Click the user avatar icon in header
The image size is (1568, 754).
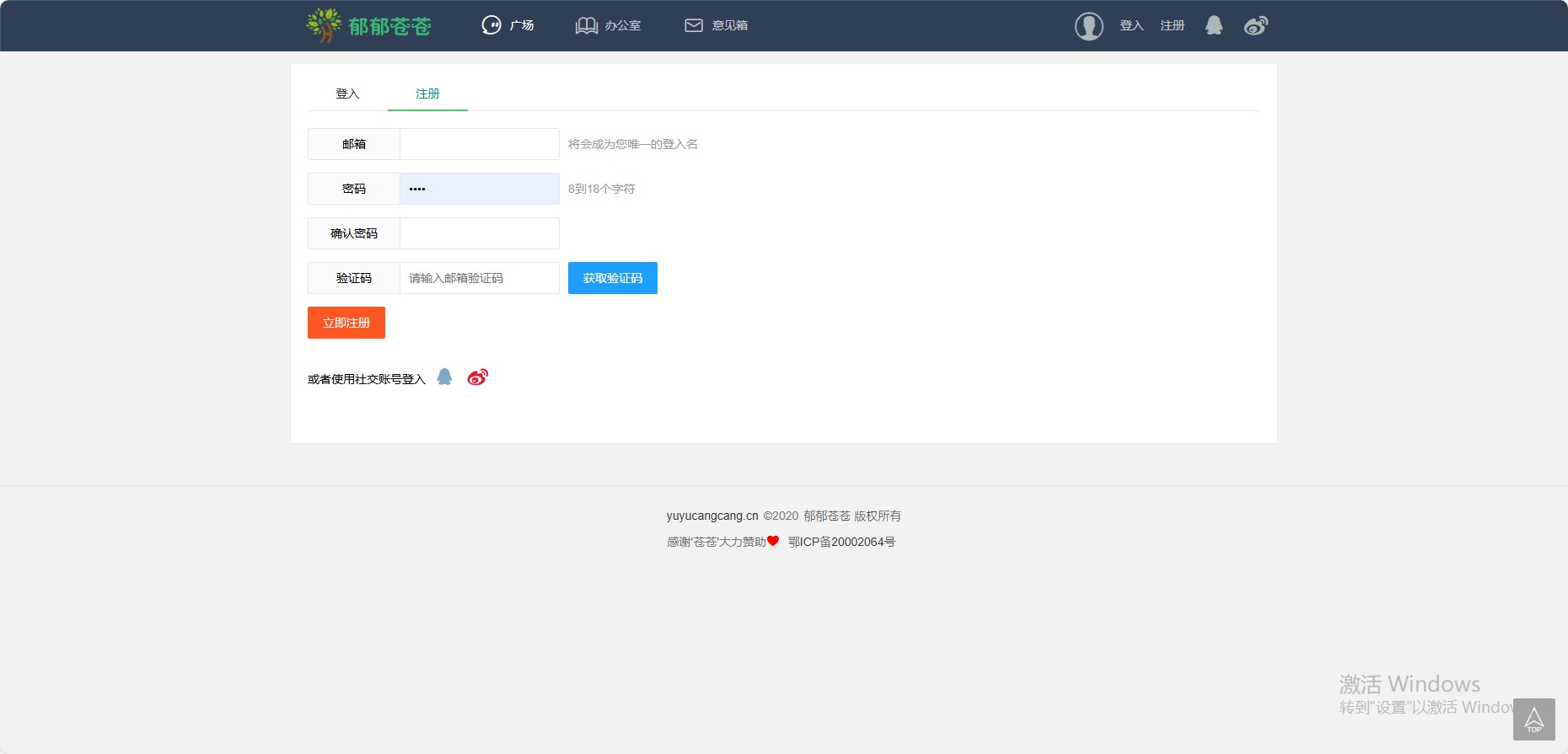point(1088,26)
